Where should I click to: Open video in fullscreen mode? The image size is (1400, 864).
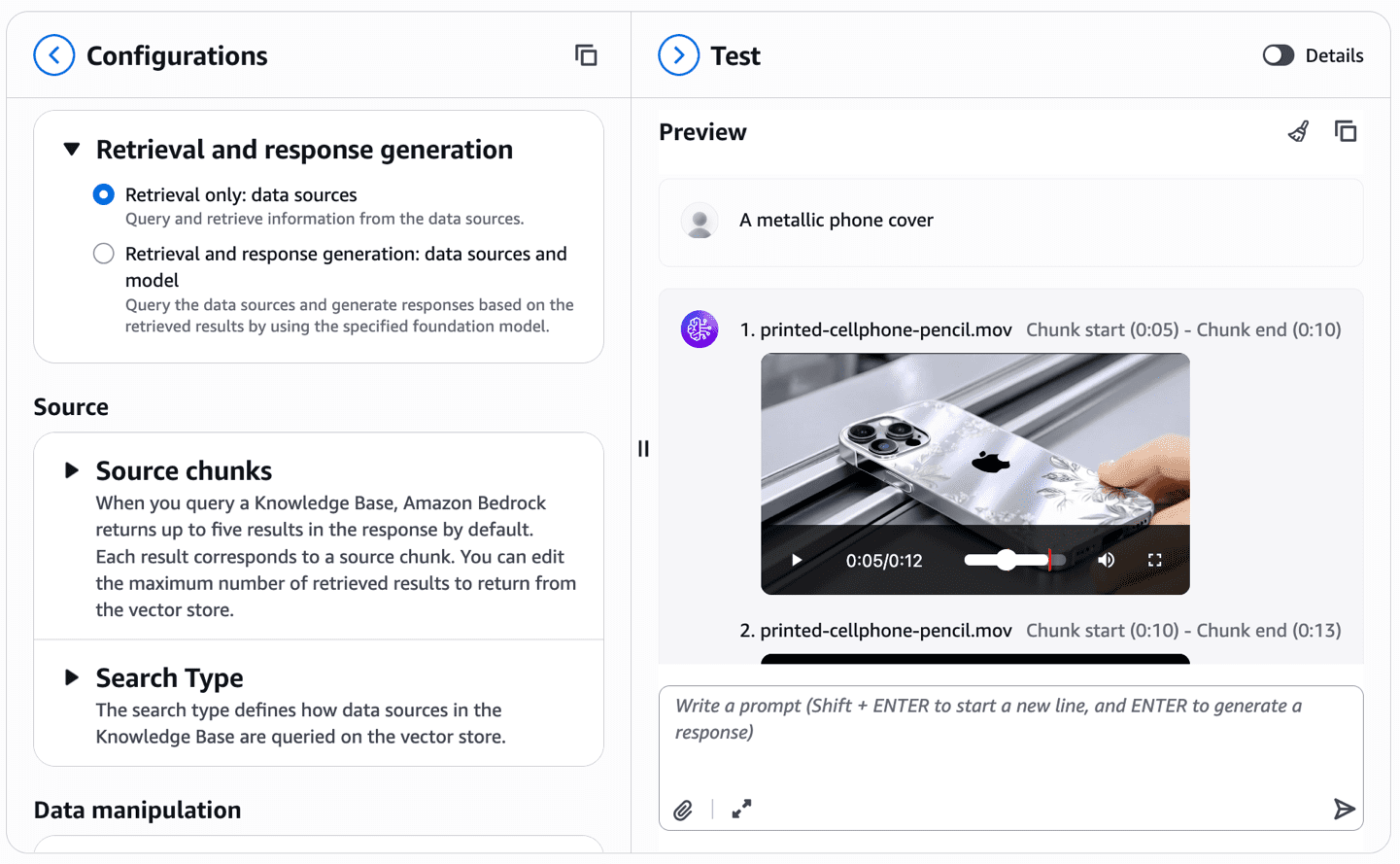point(1155,560)
